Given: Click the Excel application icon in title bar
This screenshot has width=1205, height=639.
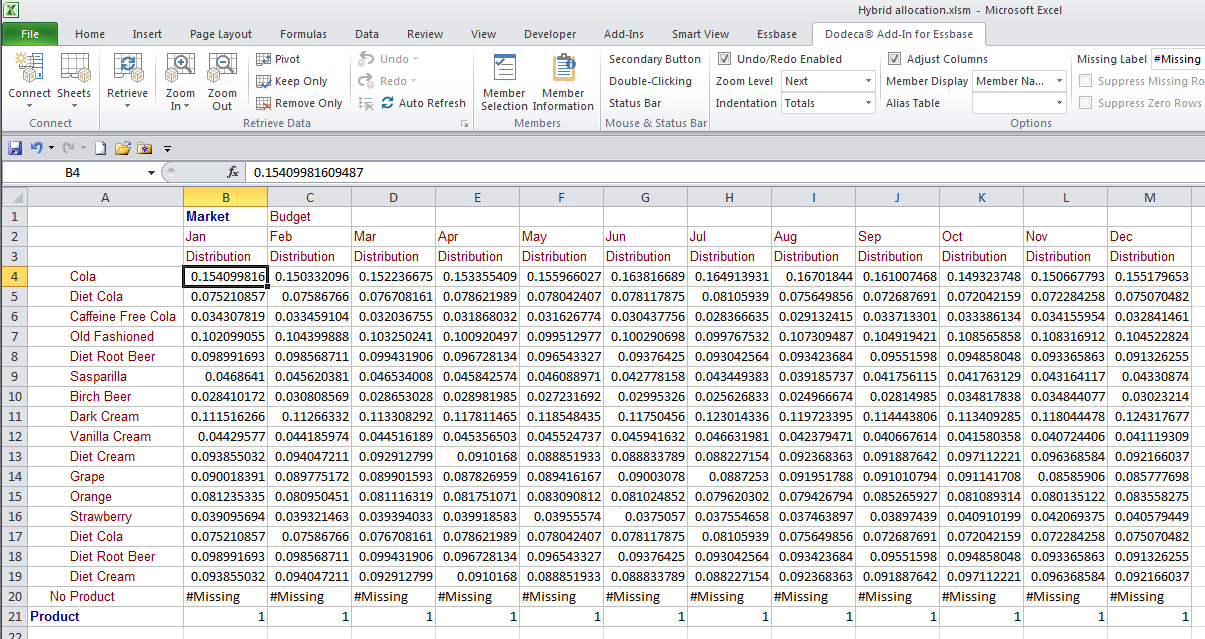Looking at the screenshot, I should click(x=10, y=10).
